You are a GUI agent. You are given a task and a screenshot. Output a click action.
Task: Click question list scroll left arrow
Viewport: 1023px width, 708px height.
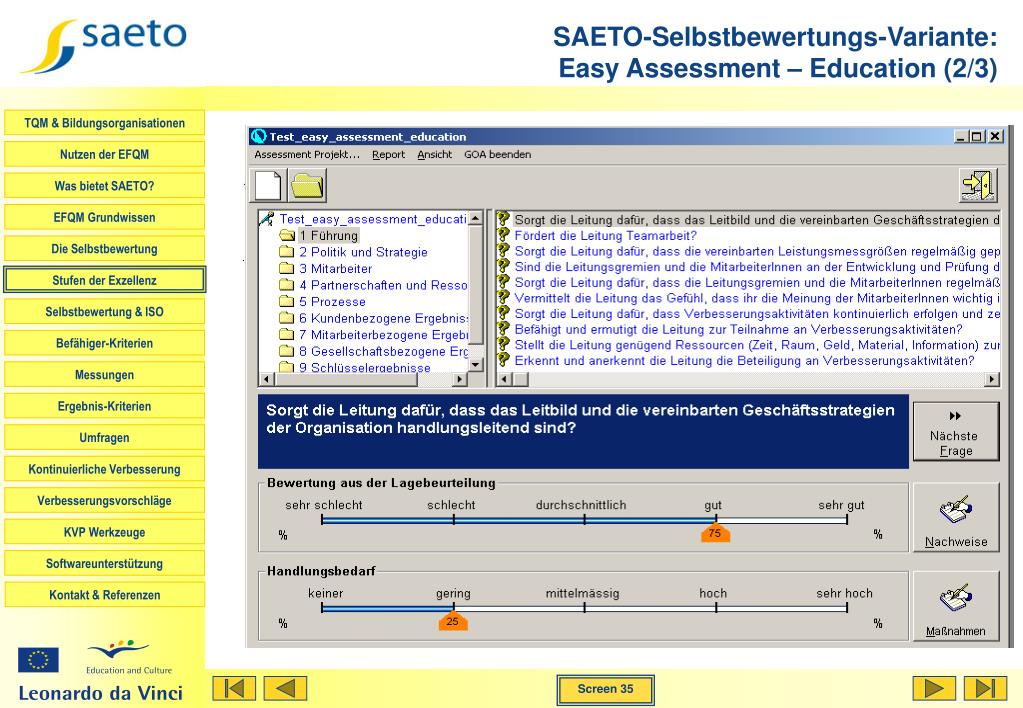[x=504, y=378]
